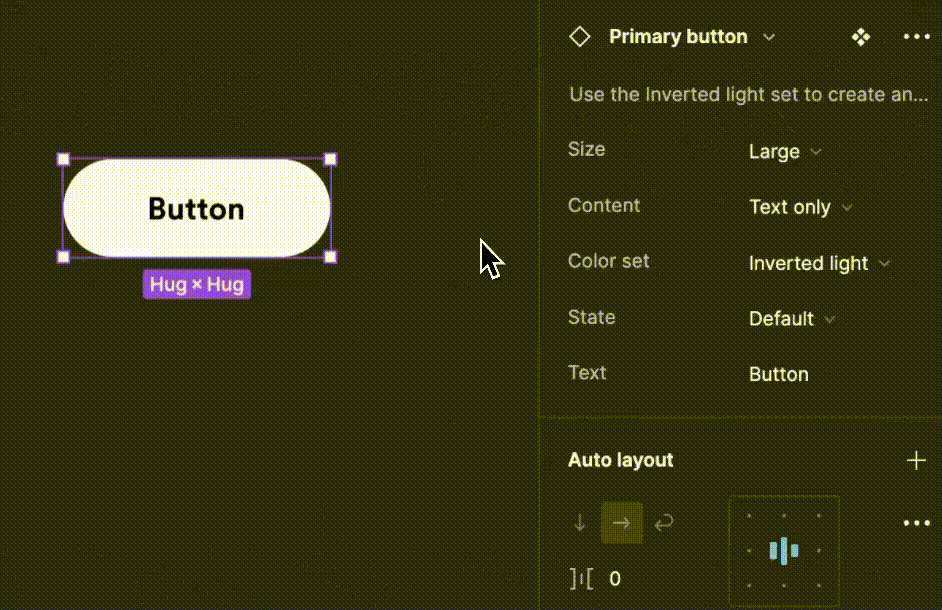Click the State property label
This screenshot has width=942, height=610.
tap(591, 317)
